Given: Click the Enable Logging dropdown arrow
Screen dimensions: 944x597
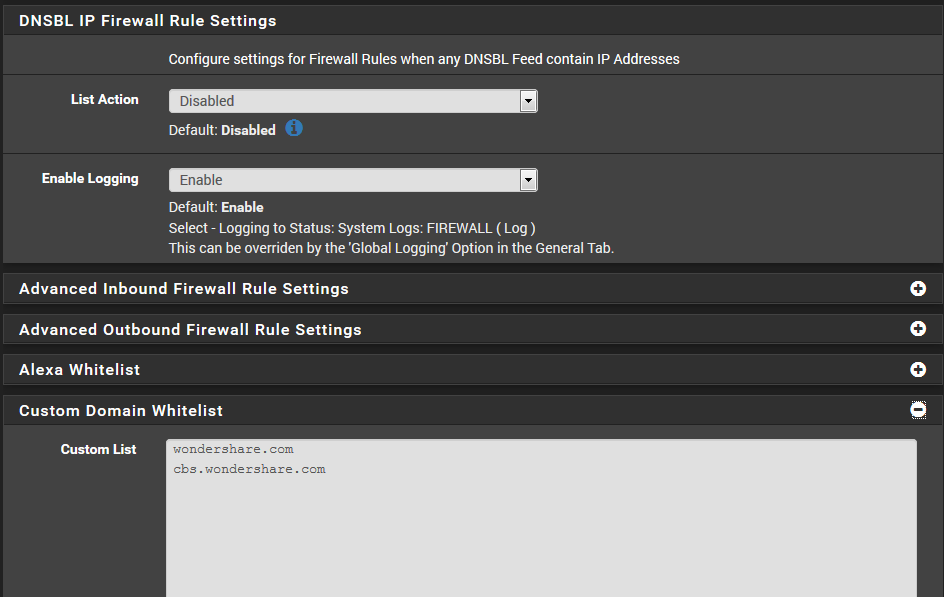Looking at the screenshot, I should 528,180.
